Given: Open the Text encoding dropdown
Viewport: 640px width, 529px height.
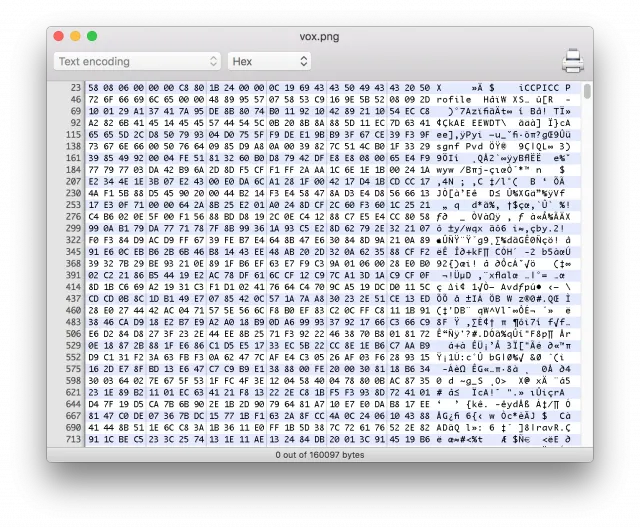Looking at the screenshot, I should (137, 61).
